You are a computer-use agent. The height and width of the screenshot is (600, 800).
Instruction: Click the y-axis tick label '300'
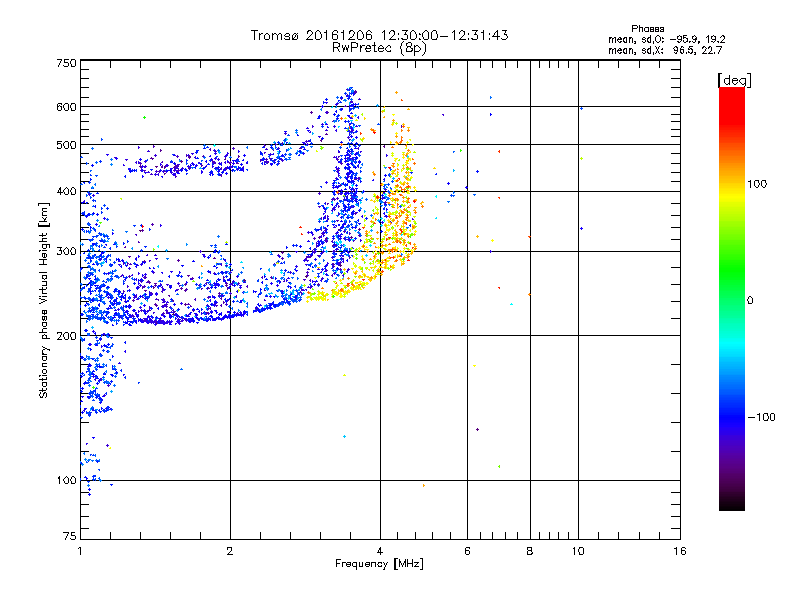66,252
